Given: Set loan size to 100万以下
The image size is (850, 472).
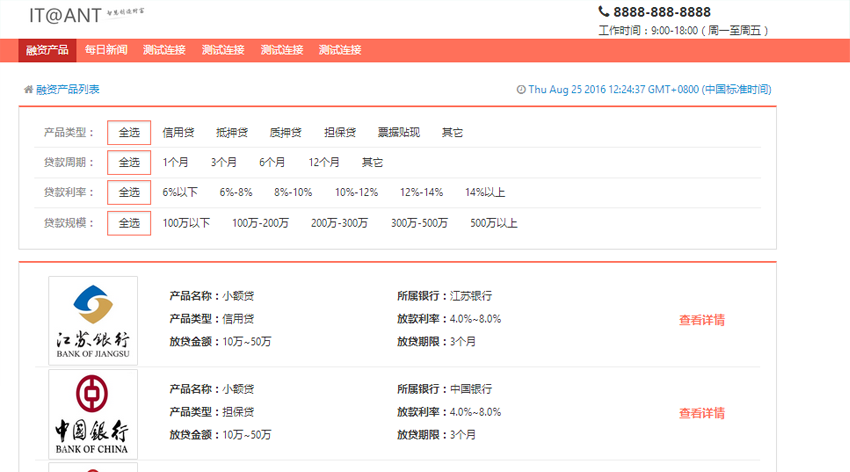Looking at the screenshot, I should [186, 223].
